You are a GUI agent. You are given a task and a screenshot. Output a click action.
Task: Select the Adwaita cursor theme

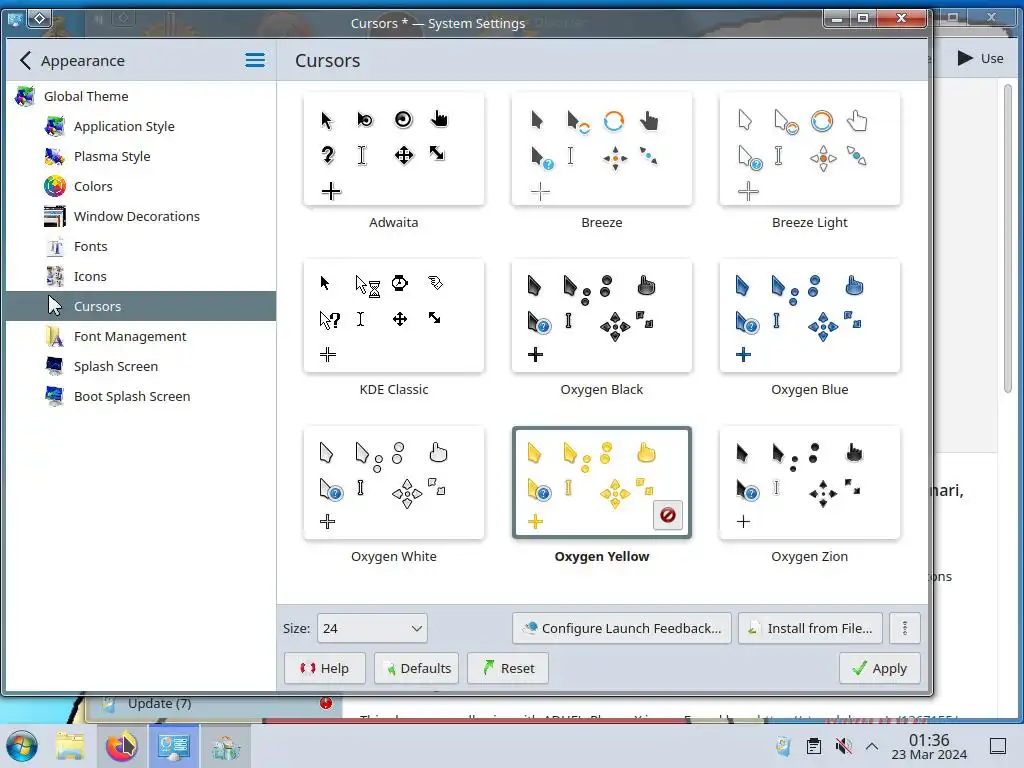pos(394,149)
